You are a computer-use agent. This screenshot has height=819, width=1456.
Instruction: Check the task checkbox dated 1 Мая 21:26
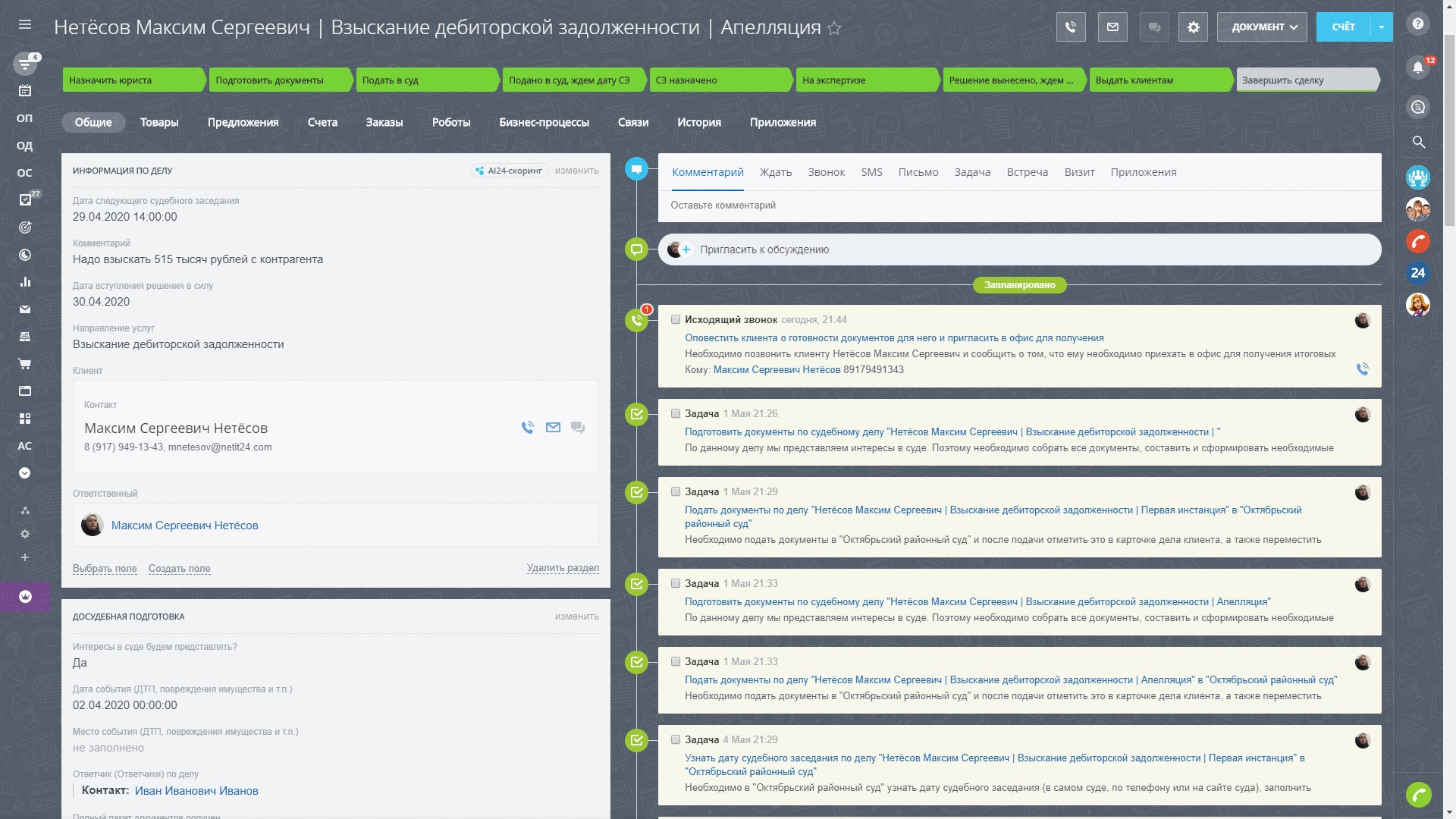click(676, 414)
